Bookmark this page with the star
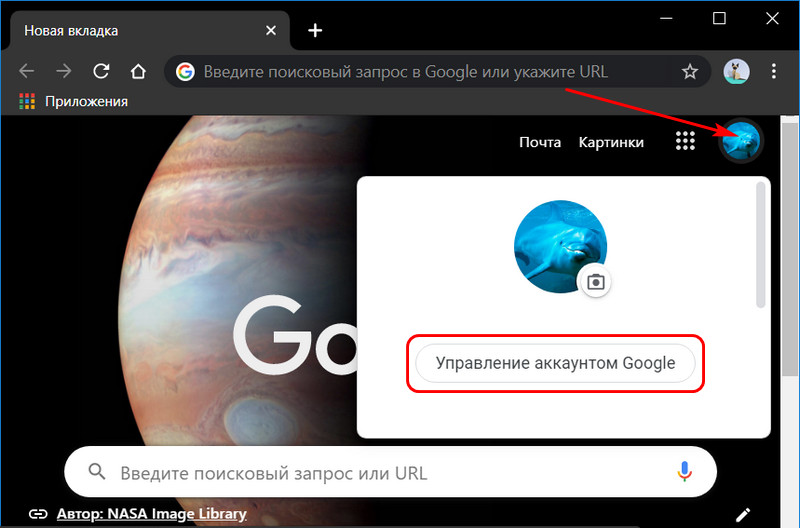The width and height of the screenshot is (800, 528). pos(690,71)
